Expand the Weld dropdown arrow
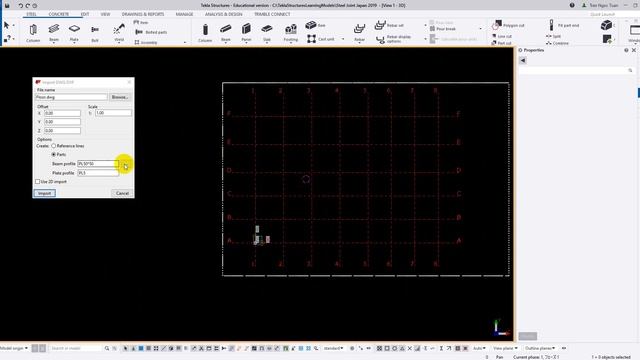The height and width of the screenshot is (360, 640). click(x=119, y=43)
